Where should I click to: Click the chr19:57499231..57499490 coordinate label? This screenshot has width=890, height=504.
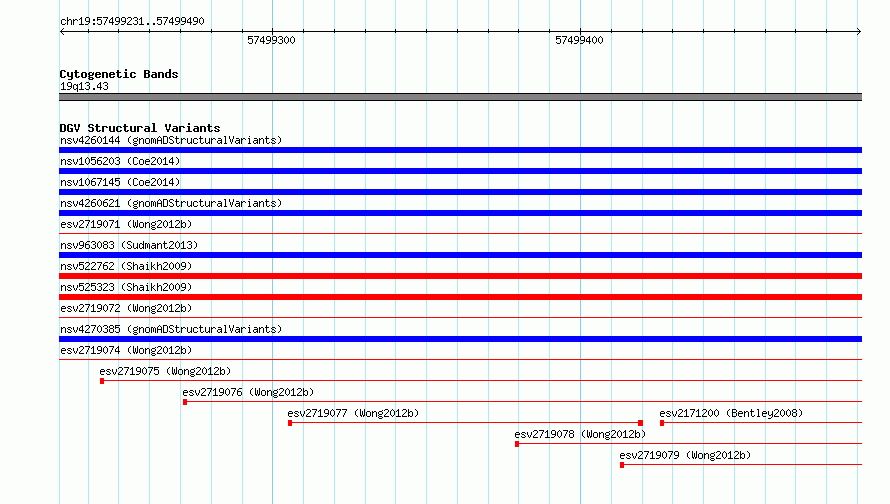coord(132,21)
